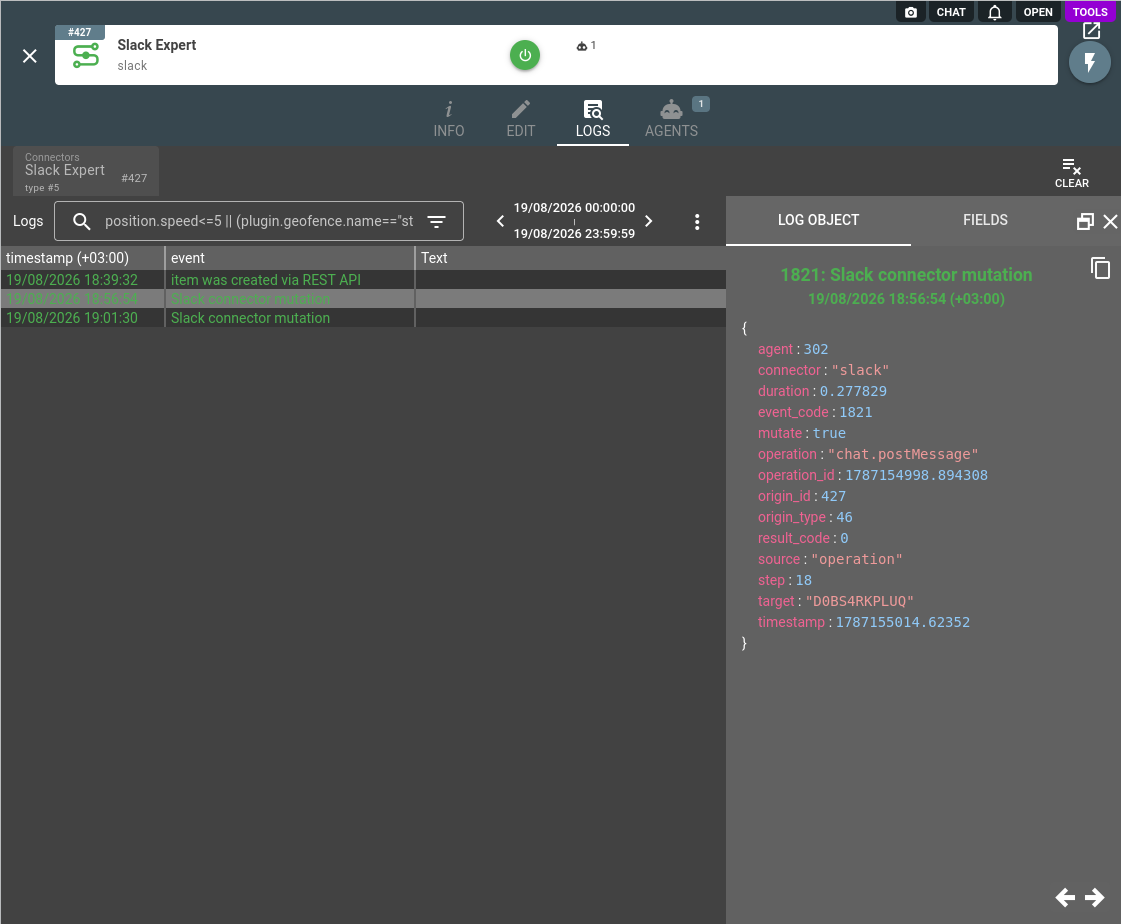Click the purple TOOLS button

coord(1090,12)
